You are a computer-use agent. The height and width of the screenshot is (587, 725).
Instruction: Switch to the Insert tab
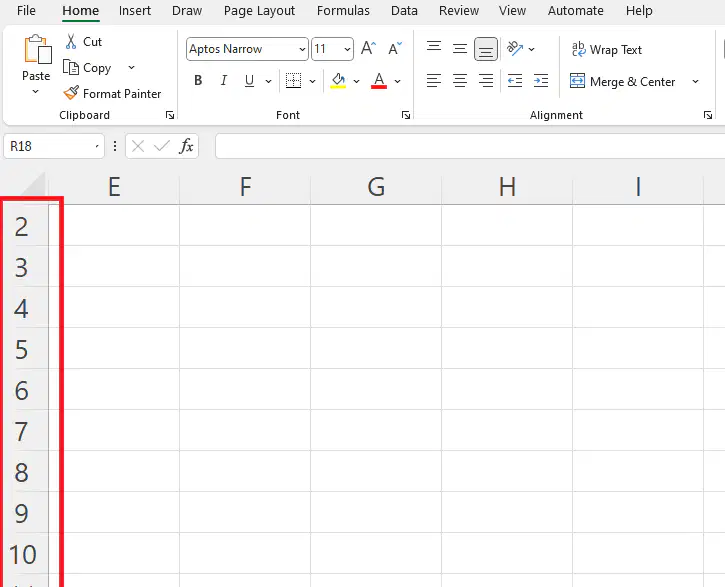pos(135,11)
